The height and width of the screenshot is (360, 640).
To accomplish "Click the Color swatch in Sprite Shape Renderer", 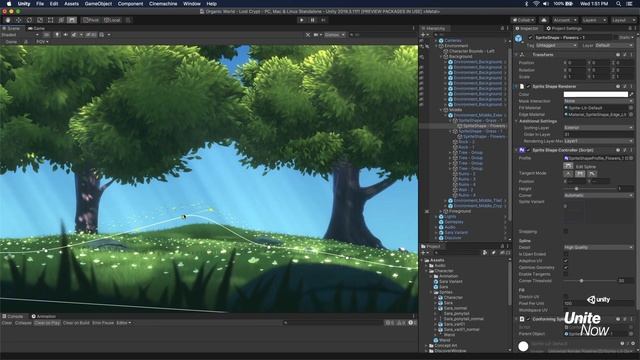I will click(x=596, y=94).
